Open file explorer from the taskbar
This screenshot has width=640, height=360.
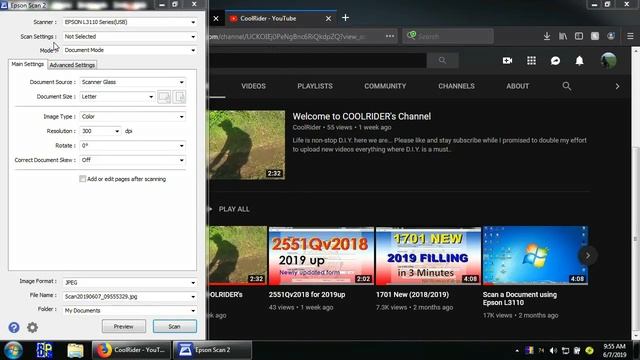click(76, 350)
